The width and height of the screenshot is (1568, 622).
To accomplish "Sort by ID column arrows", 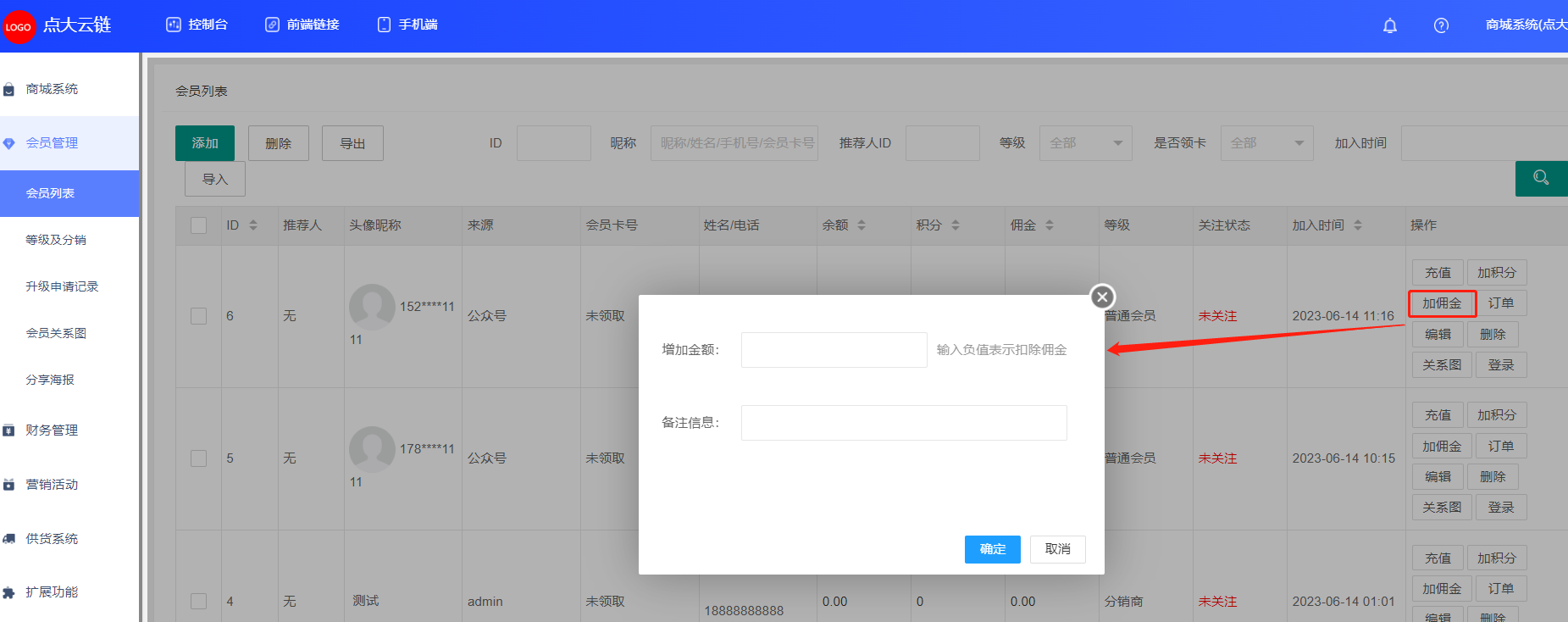I will coord(253,225).
